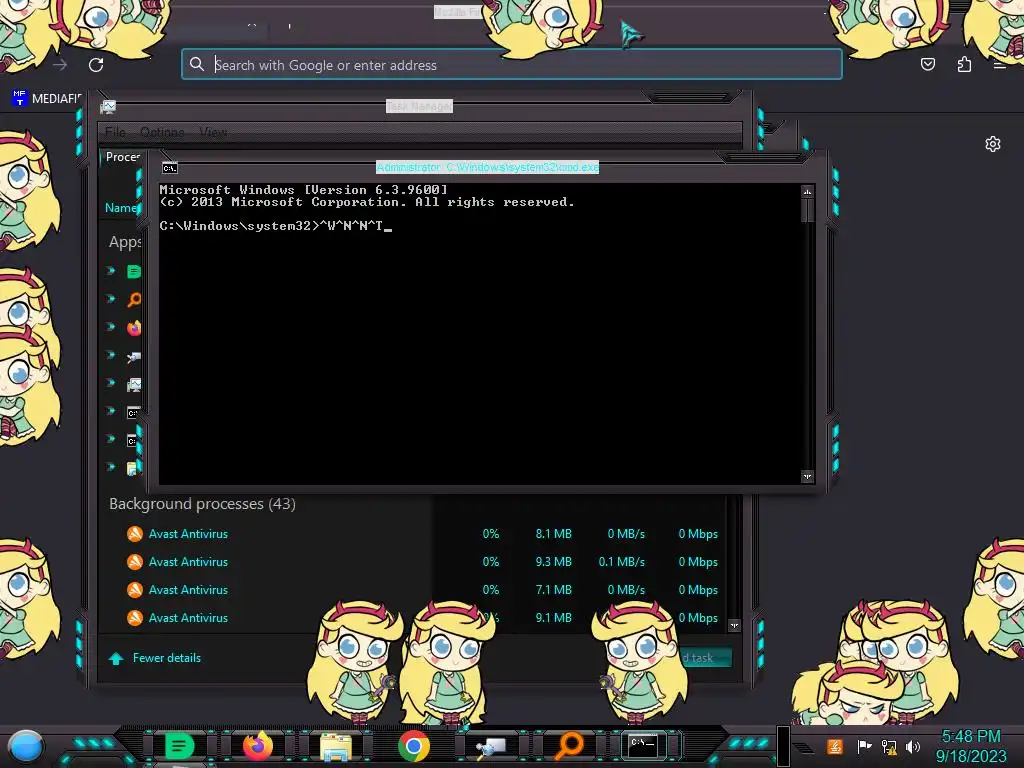Open green notes app from taskbar
Image resolution: width=1024 pixels, height=768 pixels.
179,746
